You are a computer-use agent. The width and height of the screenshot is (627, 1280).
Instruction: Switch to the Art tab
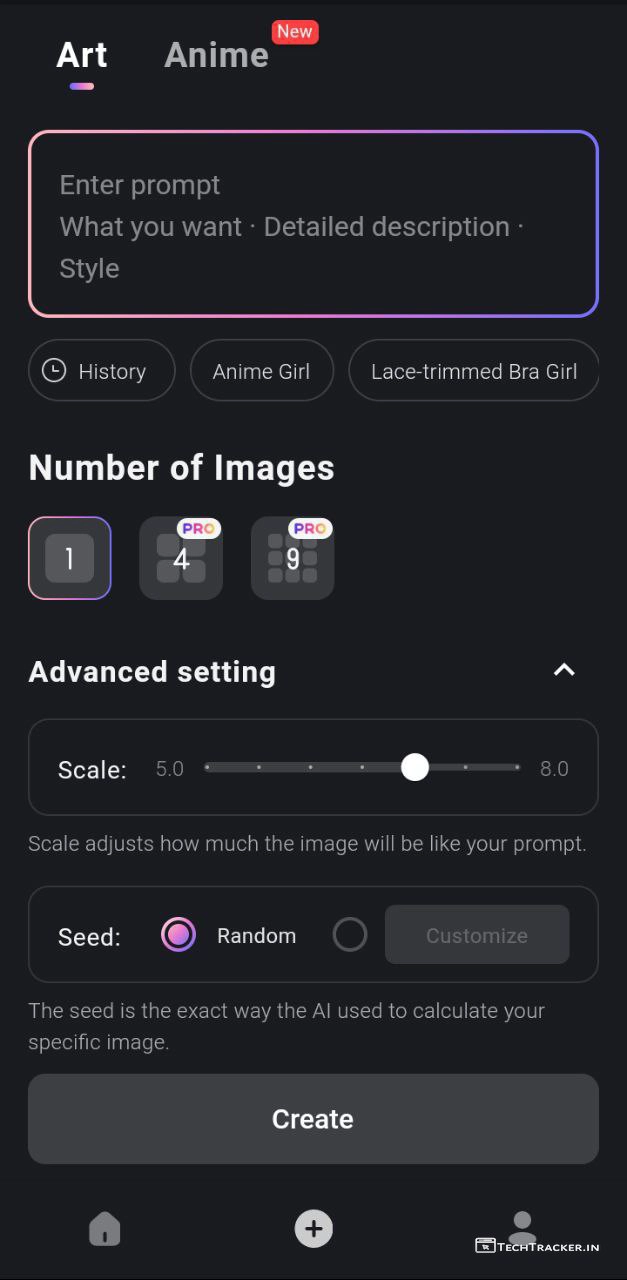(x=82, y=55)
